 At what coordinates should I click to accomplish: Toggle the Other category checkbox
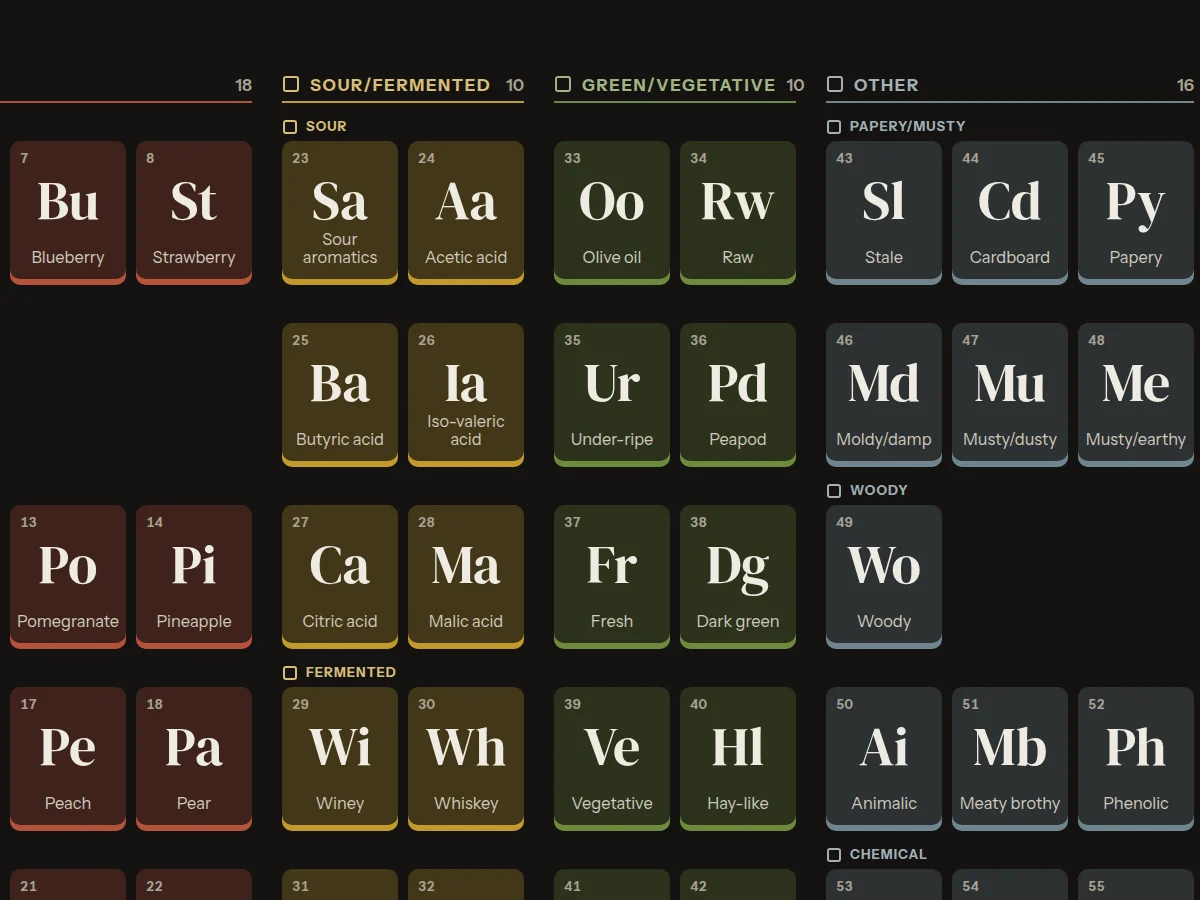coord(835,85)
